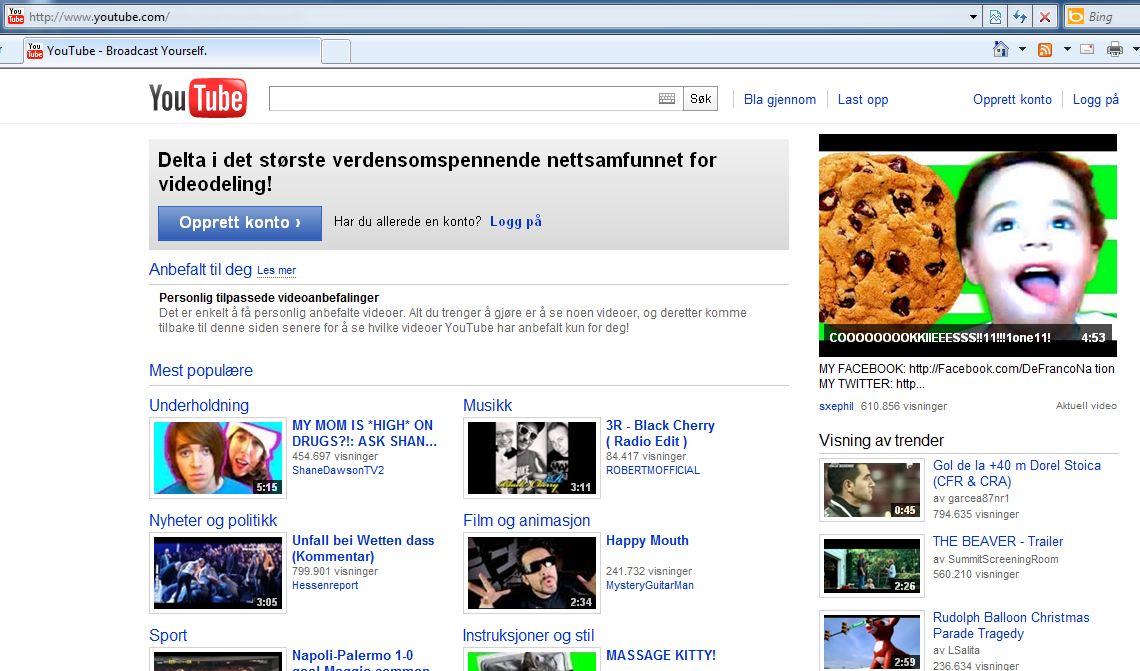Open MY MOM IS *HIGH* video thumbnail

[x=218, y=458]
